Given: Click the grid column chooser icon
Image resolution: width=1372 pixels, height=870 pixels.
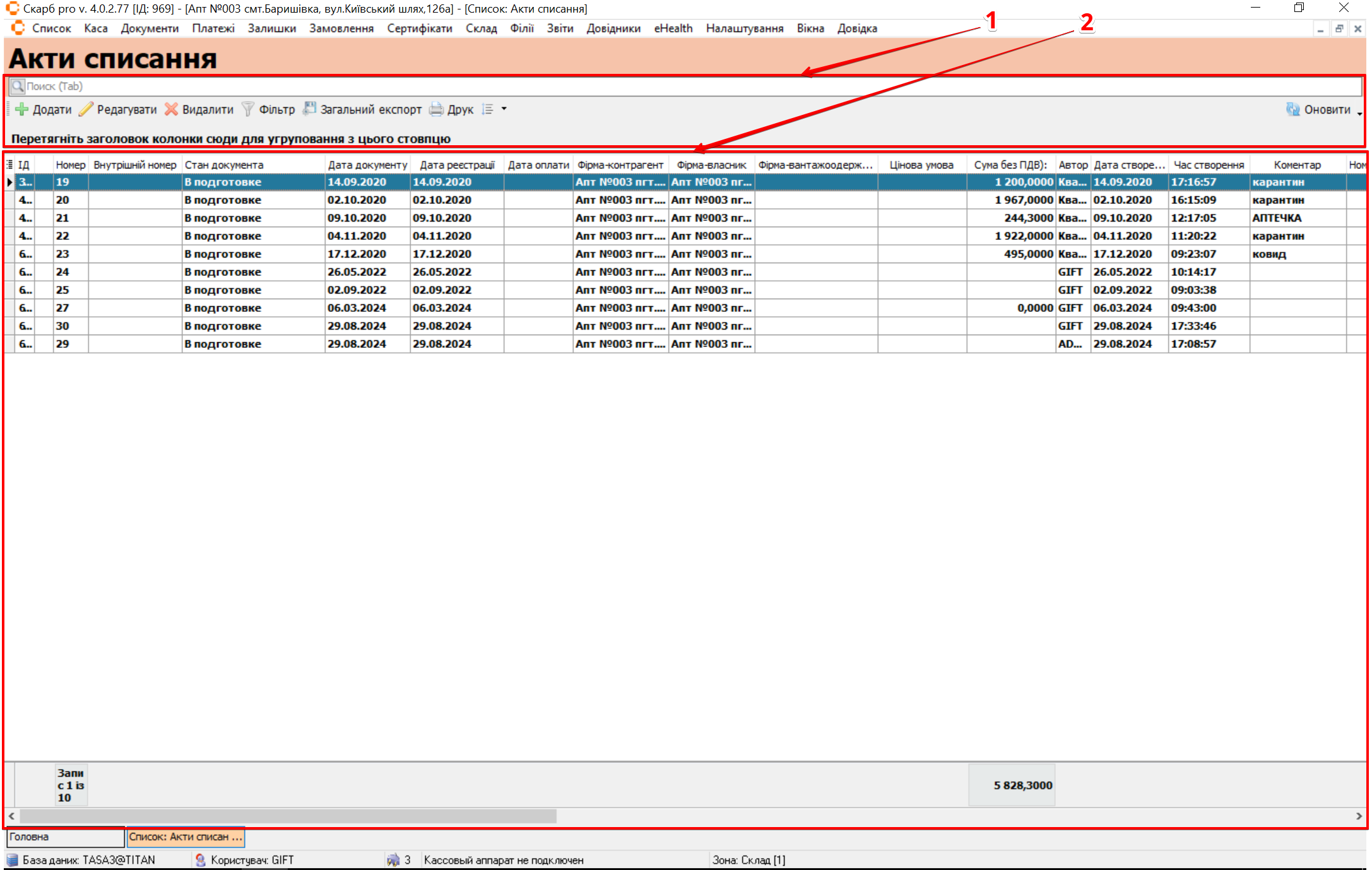Looking at the screenshot, I should point(9,165).
